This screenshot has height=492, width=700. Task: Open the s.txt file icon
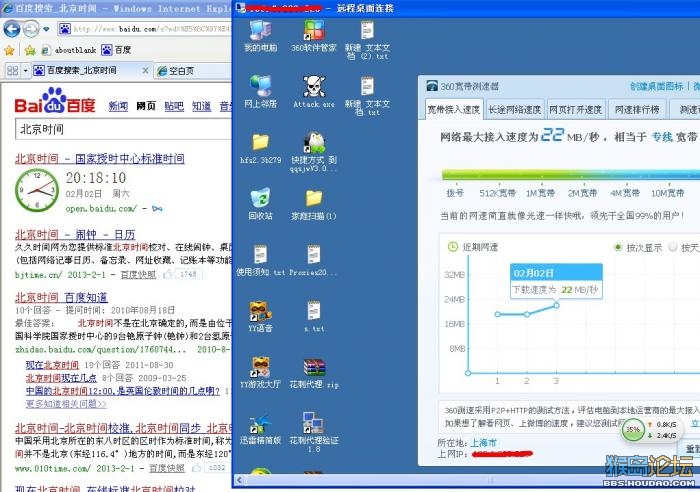[x=314, y=317]
